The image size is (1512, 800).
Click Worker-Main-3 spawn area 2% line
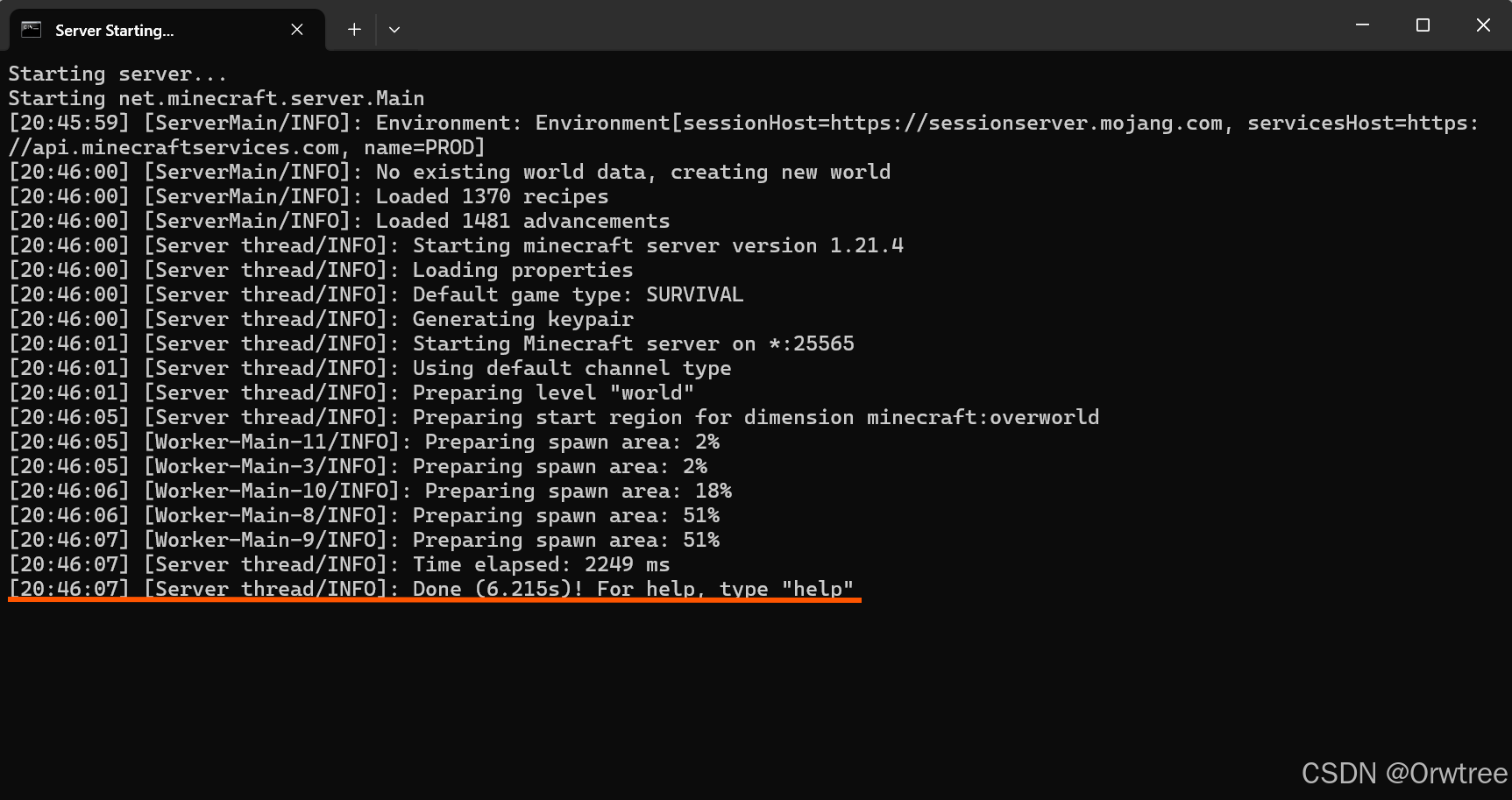(x=358, y=467)
